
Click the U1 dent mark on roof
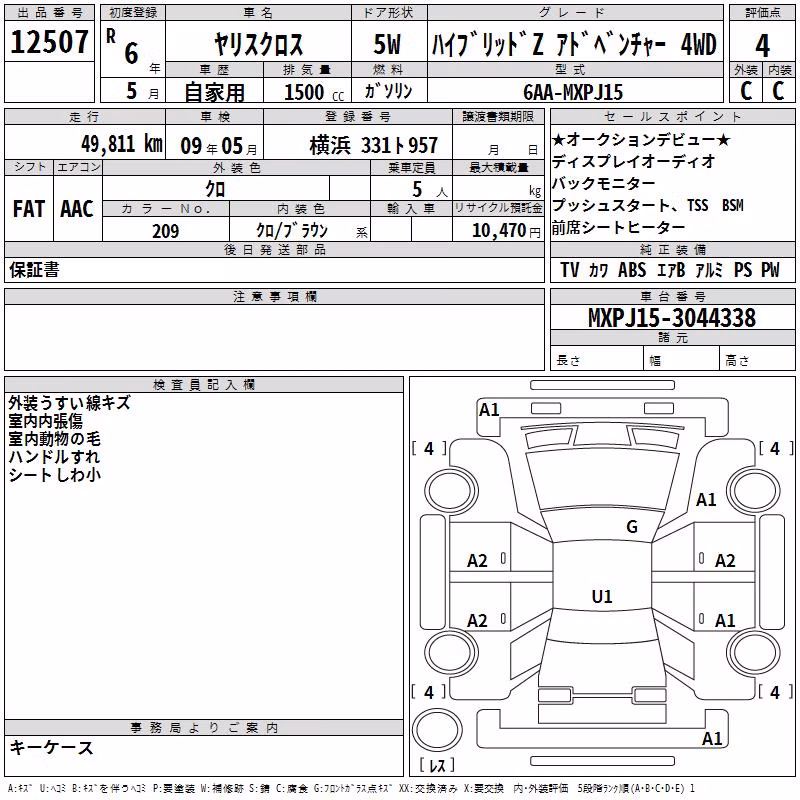tap(602, 596)
